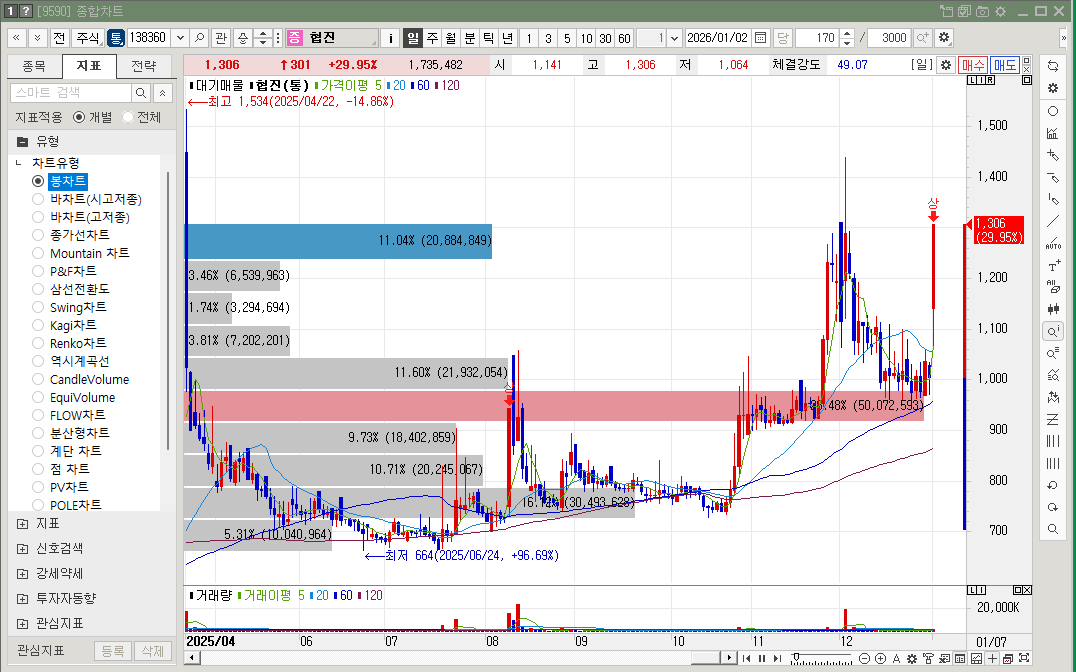Click the full-screen chart icon at bottom right
Viewport: 1076px width, 672px height.
[1024, 658]
